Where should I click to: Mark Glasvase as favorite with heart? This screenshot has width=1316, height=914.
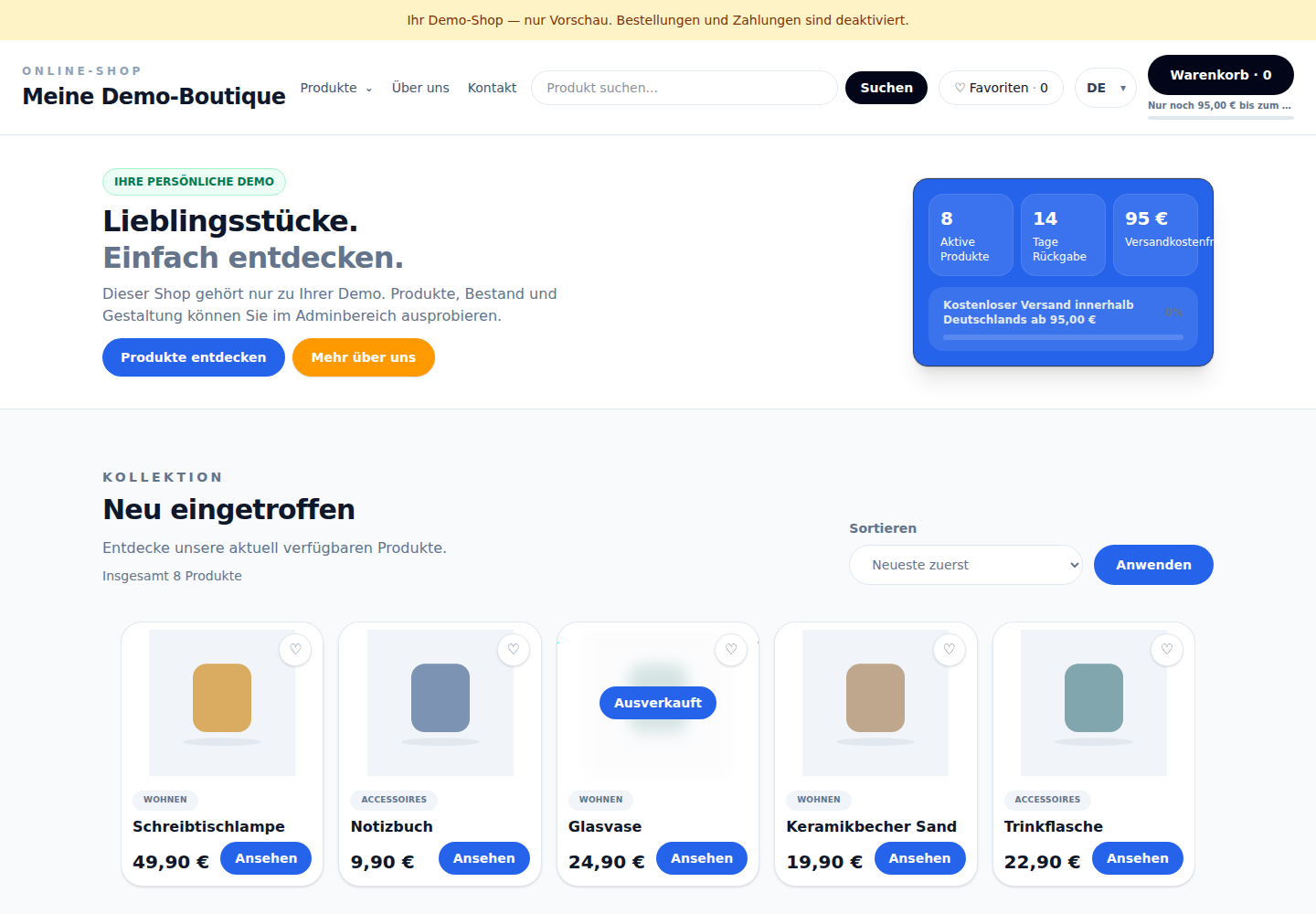(x=731, y=650)
